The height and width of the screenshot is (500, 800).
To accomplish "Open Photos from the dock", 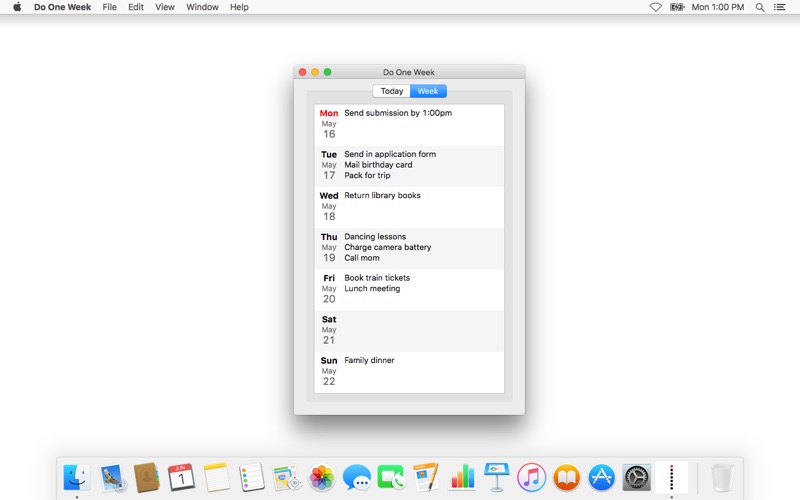I will (x=321, y=478).
